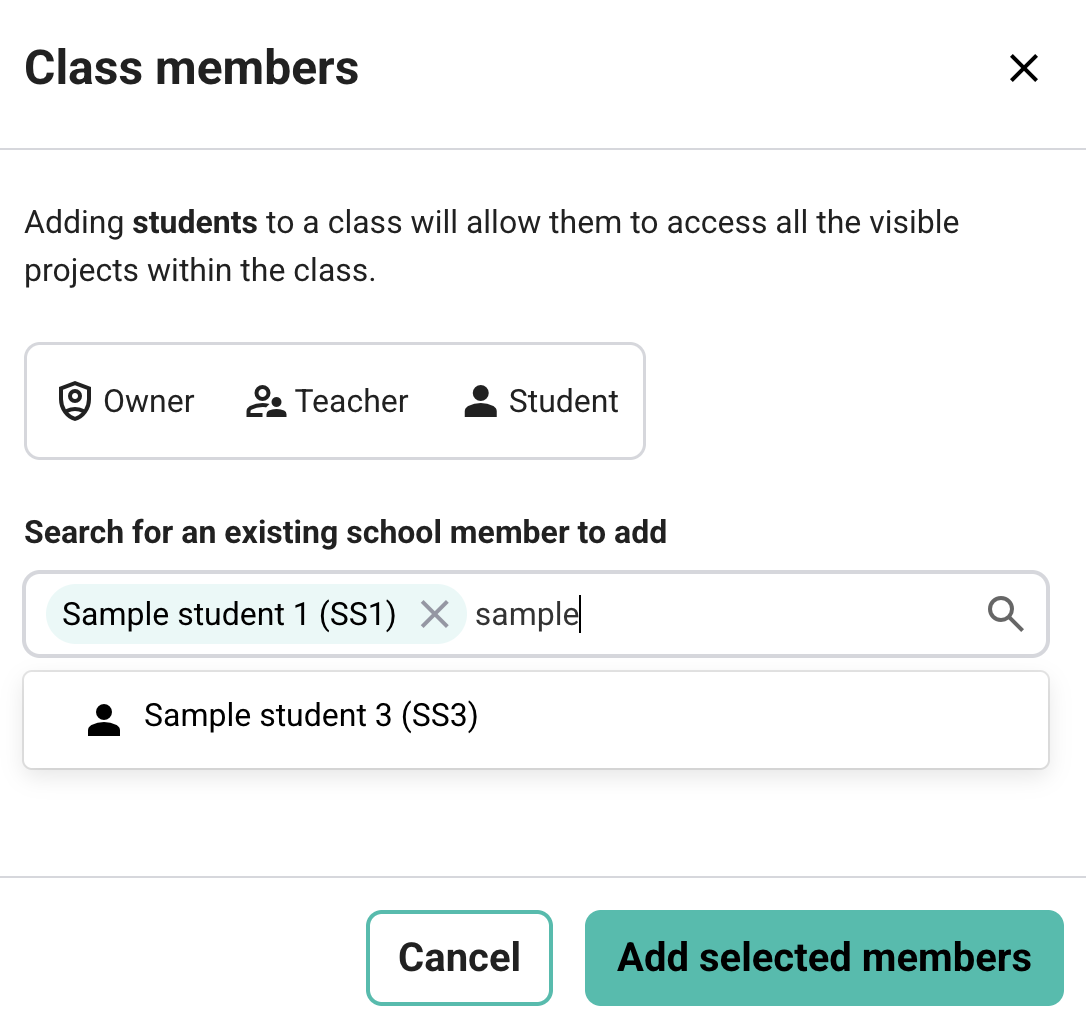1086x1030 pixels.
Task: Select Sample student 3 (SS3) suggestion
Action: tap(311, 716)
